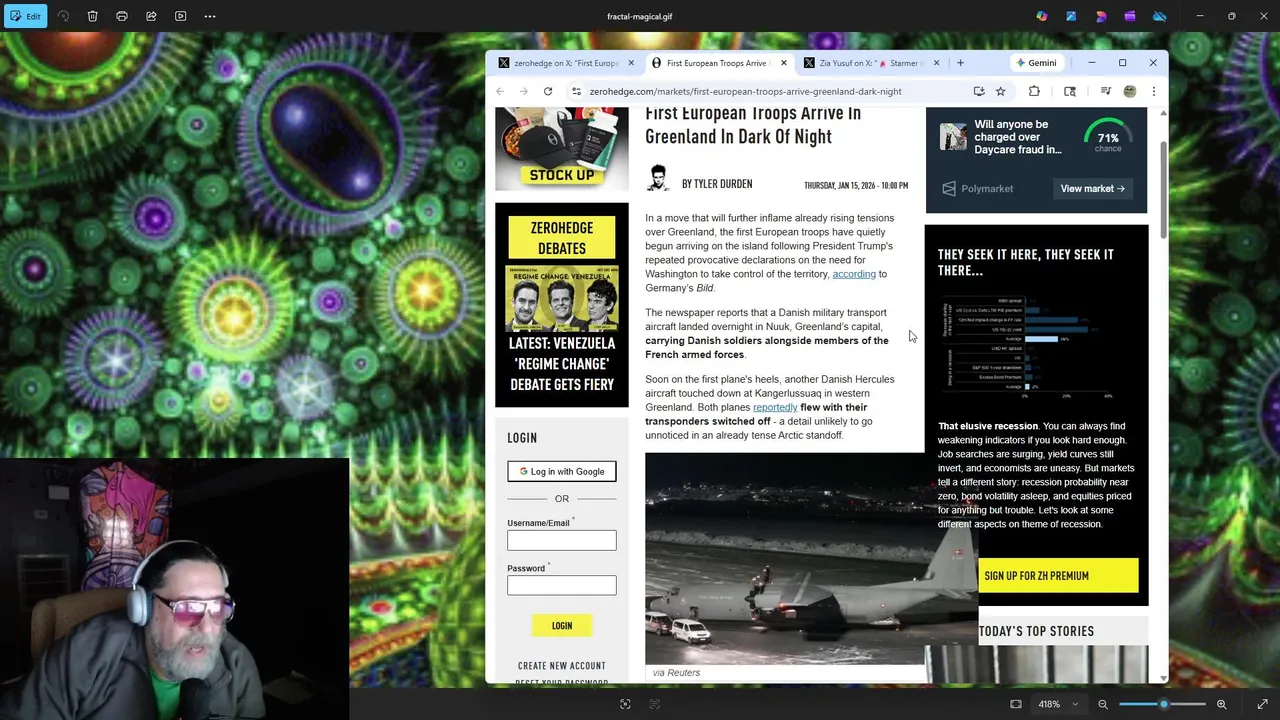This screenshot has width=1280, height=720.
Task: Click the print icon in Photos toolbar
Action: [122, 16]
